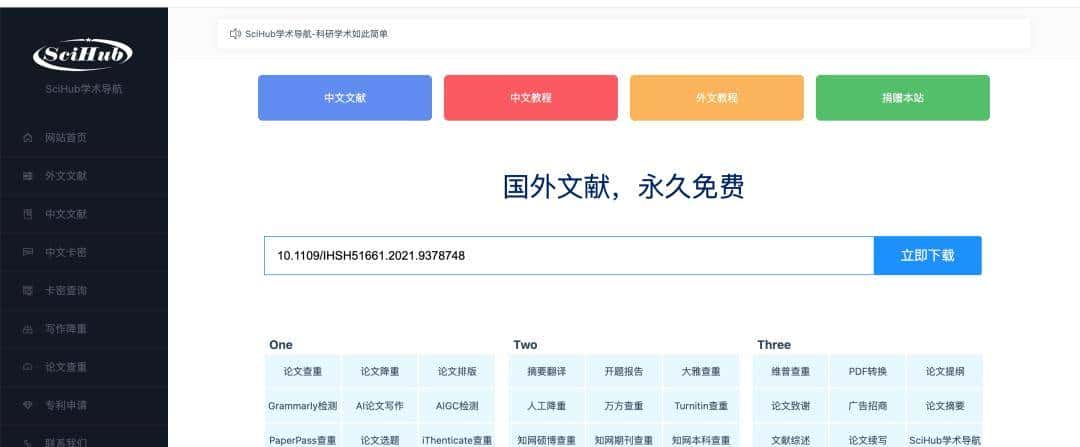Click the icon beside 卡密查询
Image resolution: width=1080 pixels, height=447 pixels.
point(28,291)
